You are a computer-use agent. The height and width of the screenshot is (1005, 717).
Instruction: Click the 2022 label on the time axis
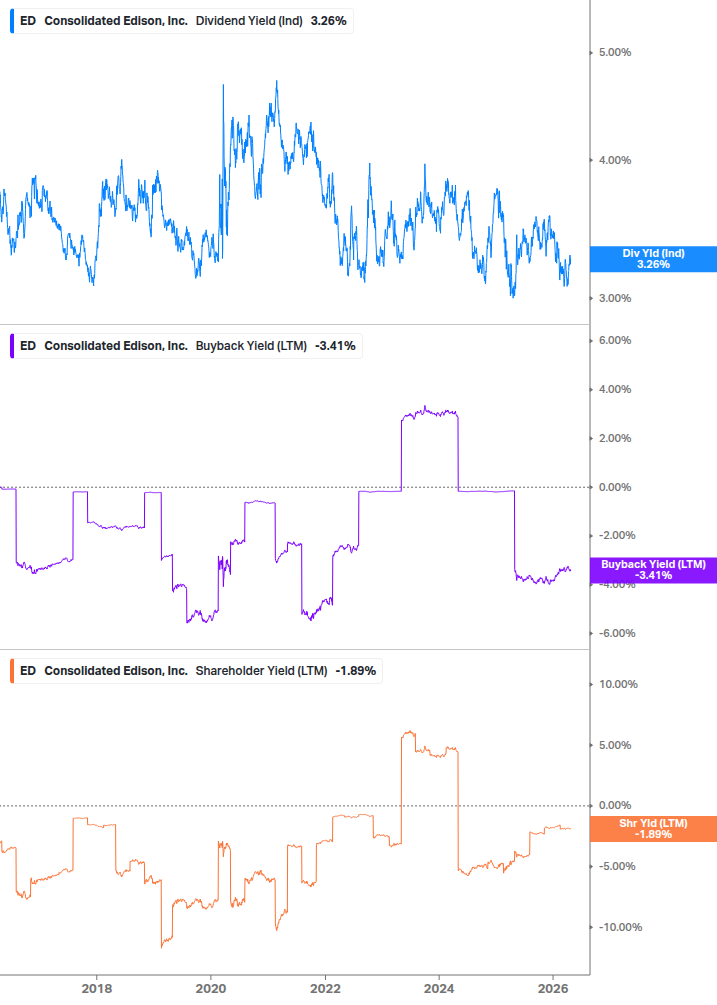click(326, 989)
